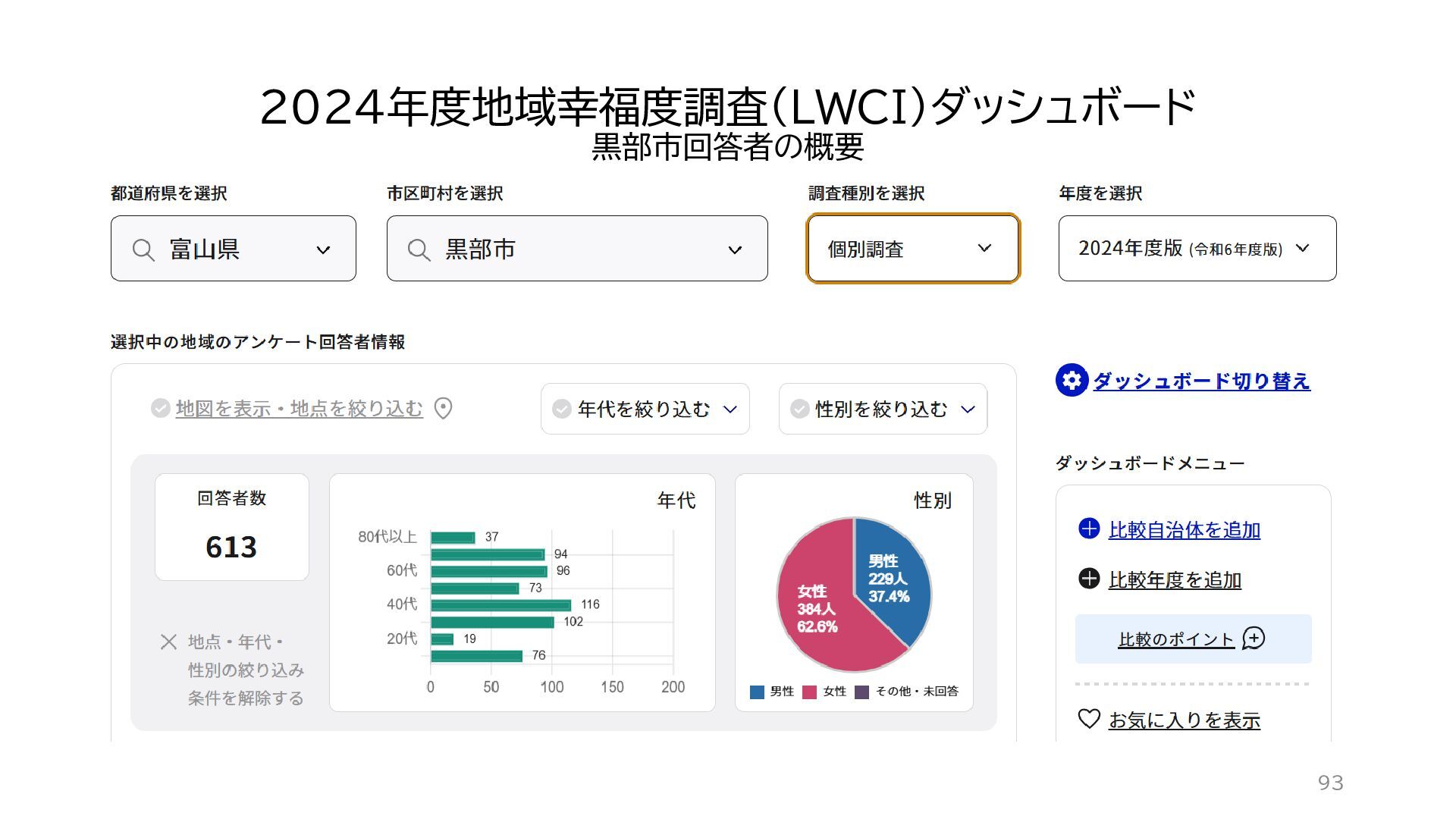Click the 女性 legend color swatch

[x=809, y=692]
